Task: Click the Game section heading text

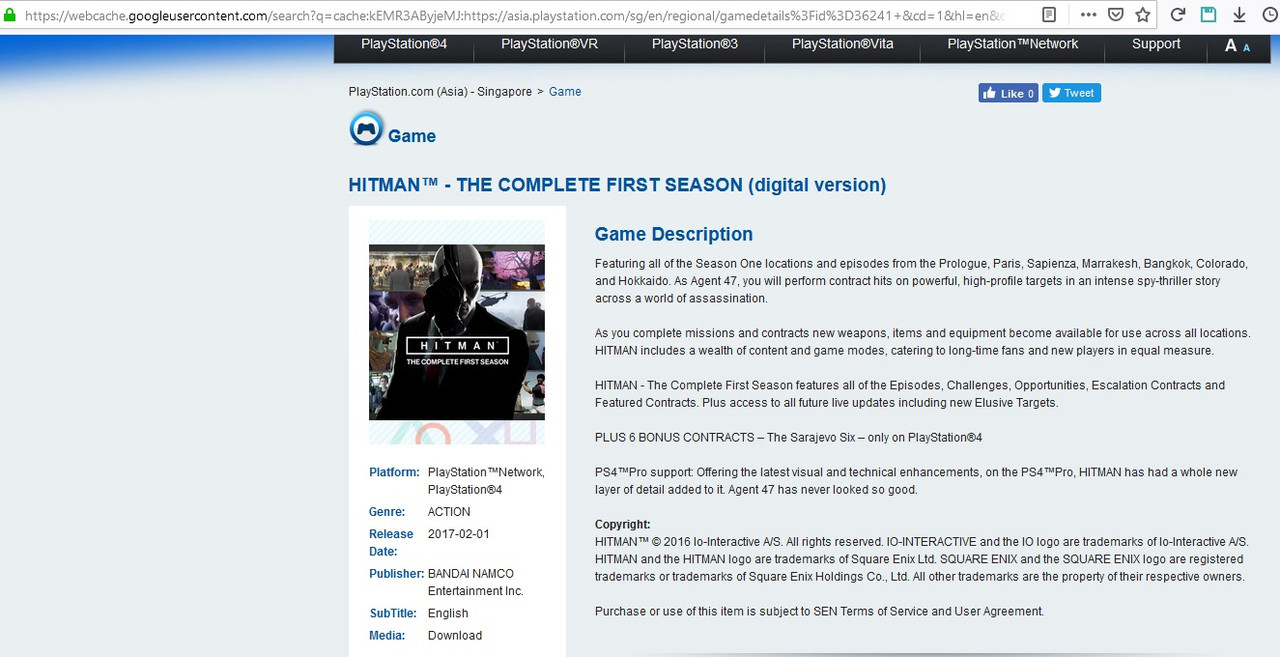Action: tap(412, 136)
